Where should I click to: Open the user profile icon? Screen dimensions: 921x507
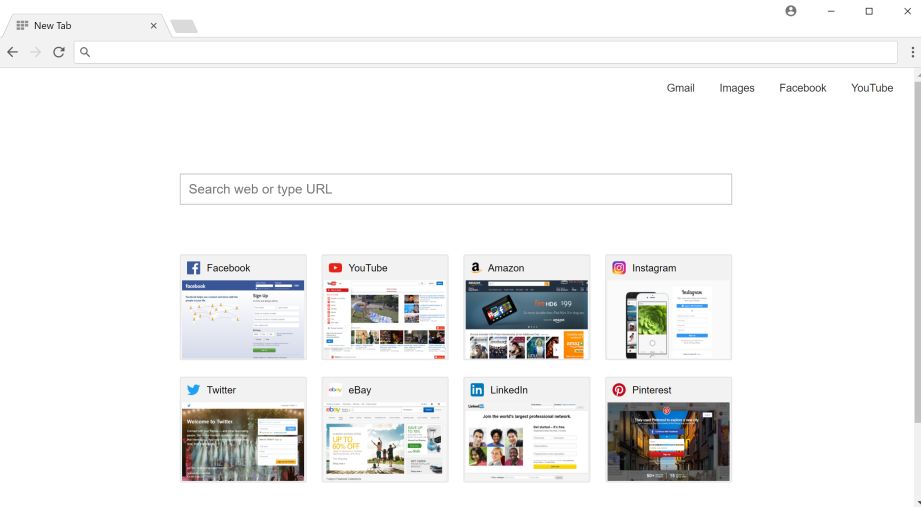pyautogui.click(x=791, y=11)
